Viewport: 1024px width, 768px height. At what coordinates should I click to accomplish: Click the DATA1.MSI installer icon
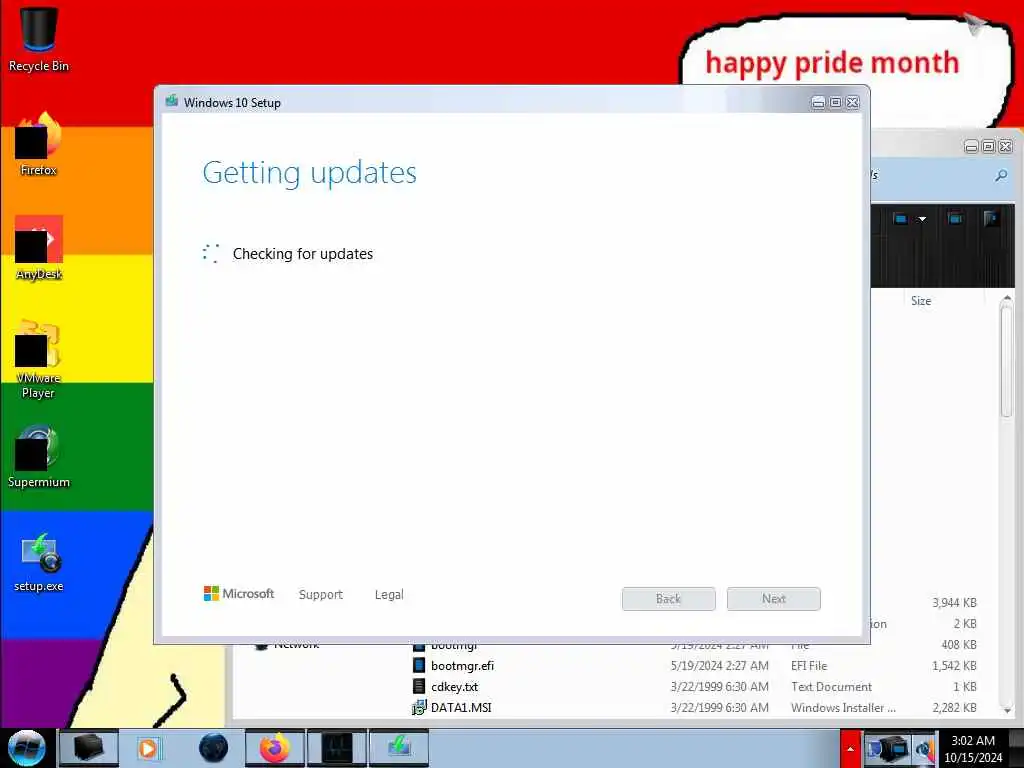[419, 707]
